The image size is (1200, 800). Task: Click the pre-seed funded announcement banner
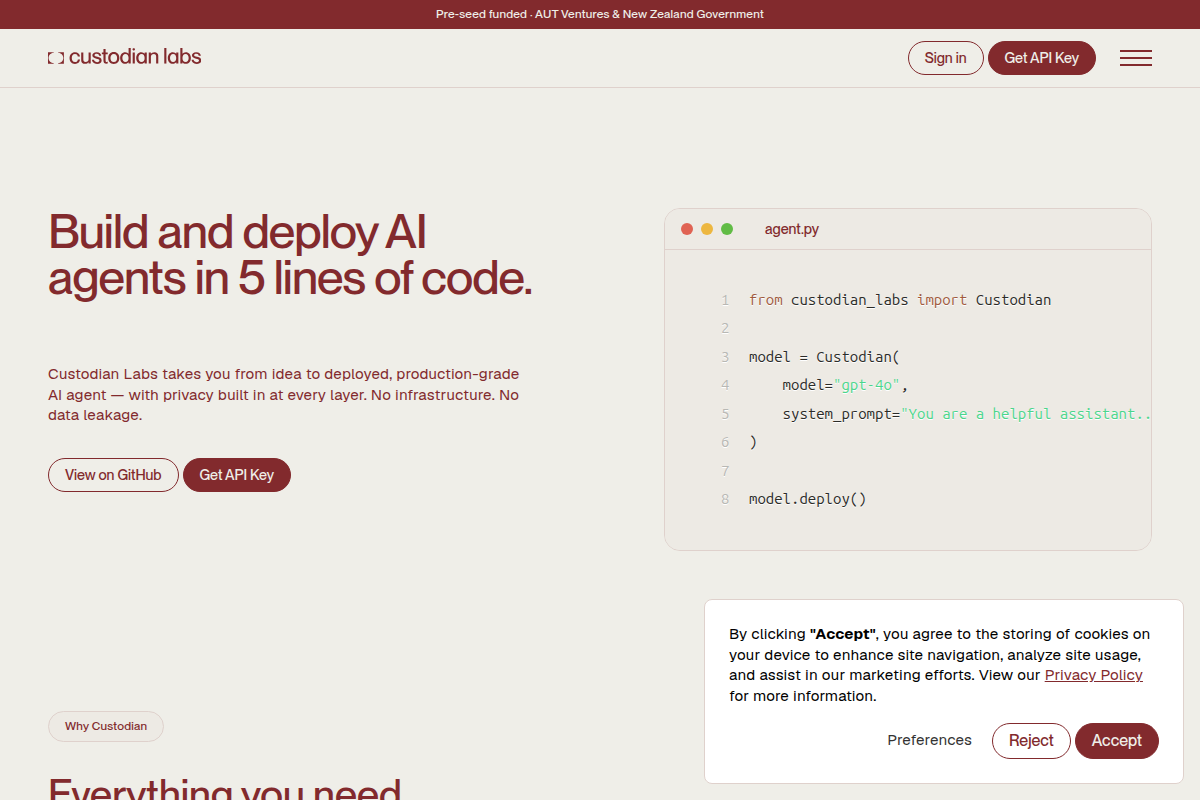[x=600, y=14]
